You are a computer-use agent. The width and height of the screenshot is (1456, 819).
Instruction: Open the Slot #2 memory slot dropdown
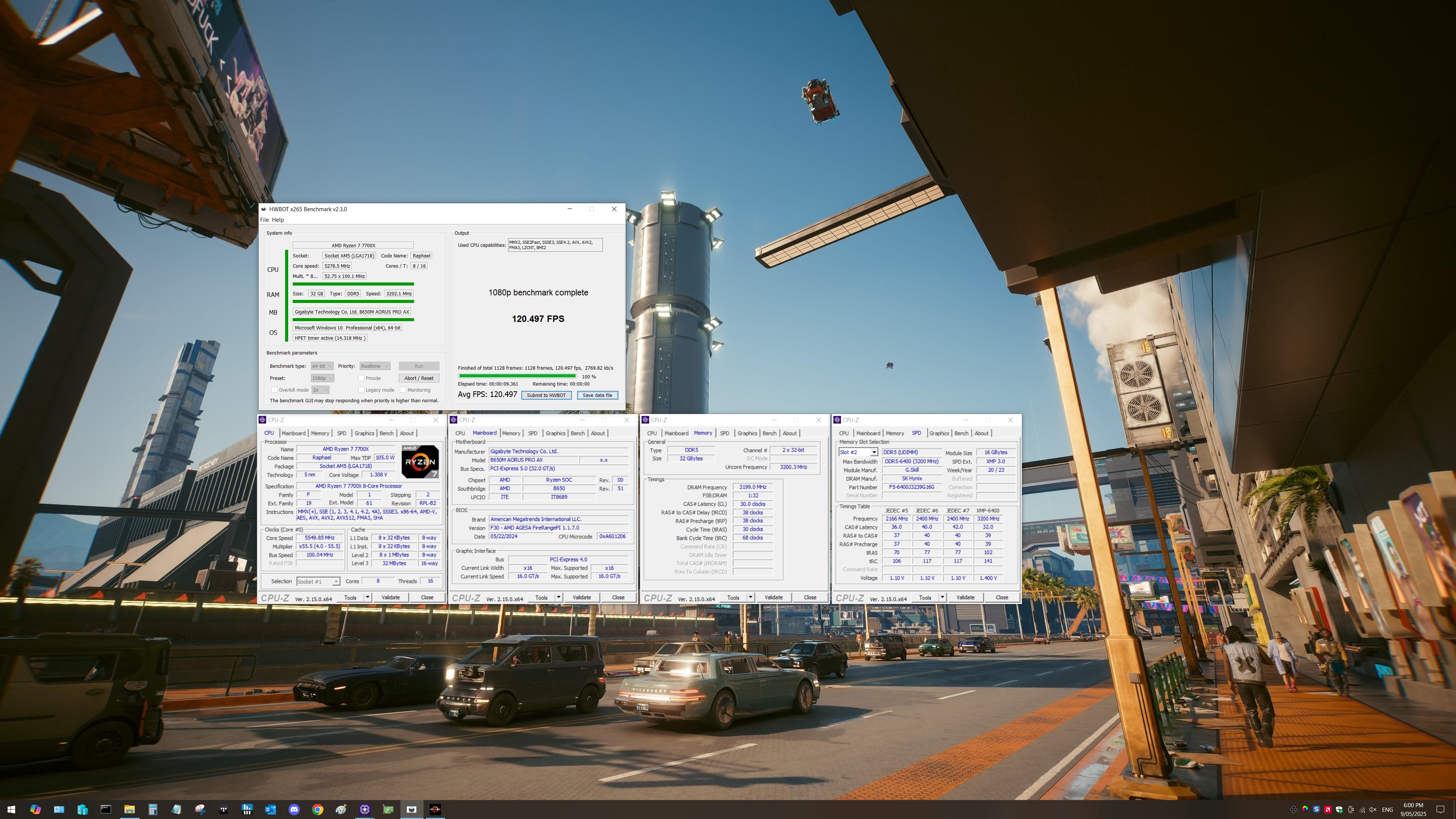858,452
